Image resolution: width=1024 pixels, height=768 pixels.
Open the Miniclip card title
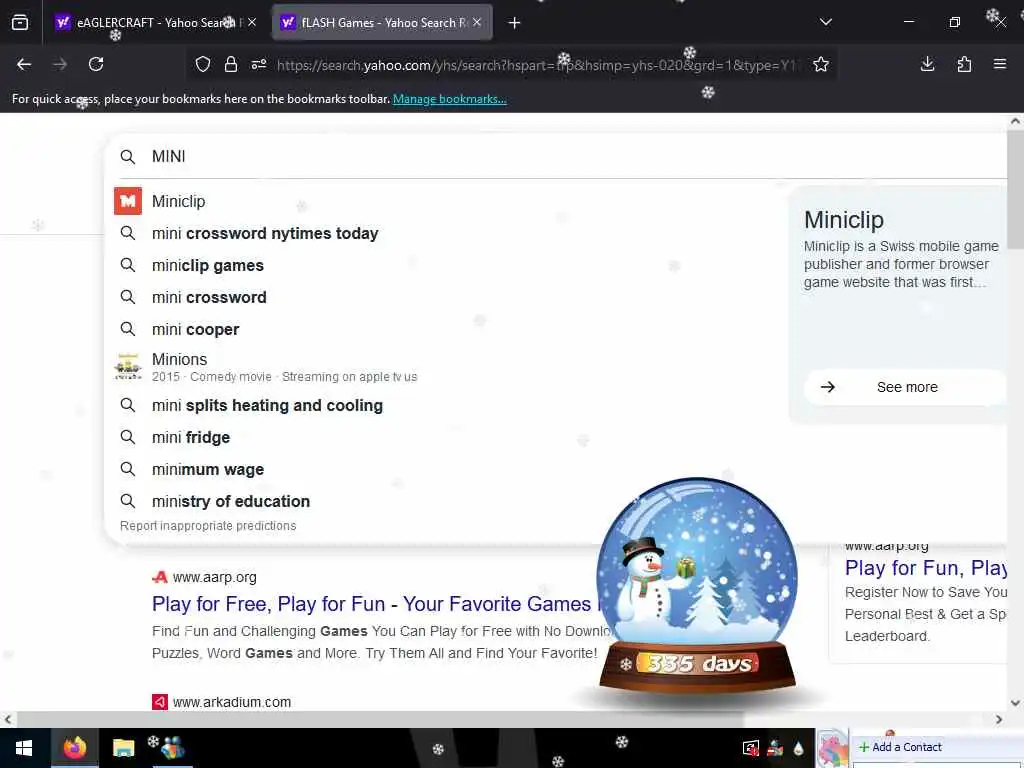[x=844, y=220]
